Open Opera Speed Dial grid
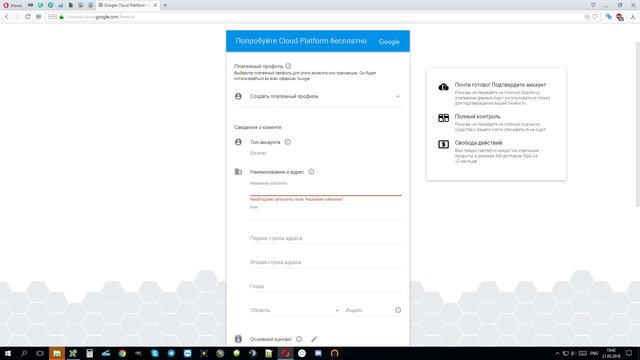Viewport: 640px width, 360px height. pyautogui.click(x=38, y=17)
